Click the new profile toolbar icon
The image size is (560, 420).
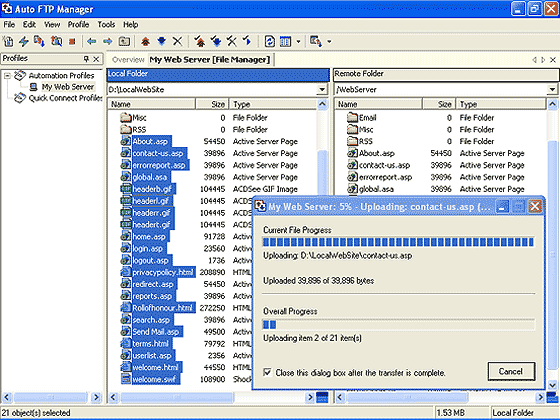pos(8,41)
